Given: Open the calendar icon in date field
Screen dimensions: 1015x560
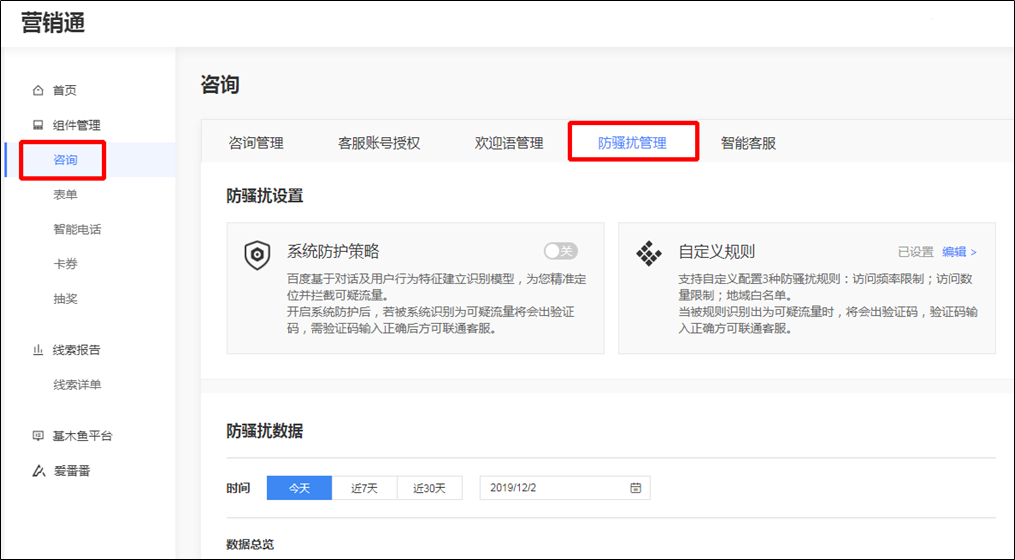Looking at the screenshot, I should (636, 487).
